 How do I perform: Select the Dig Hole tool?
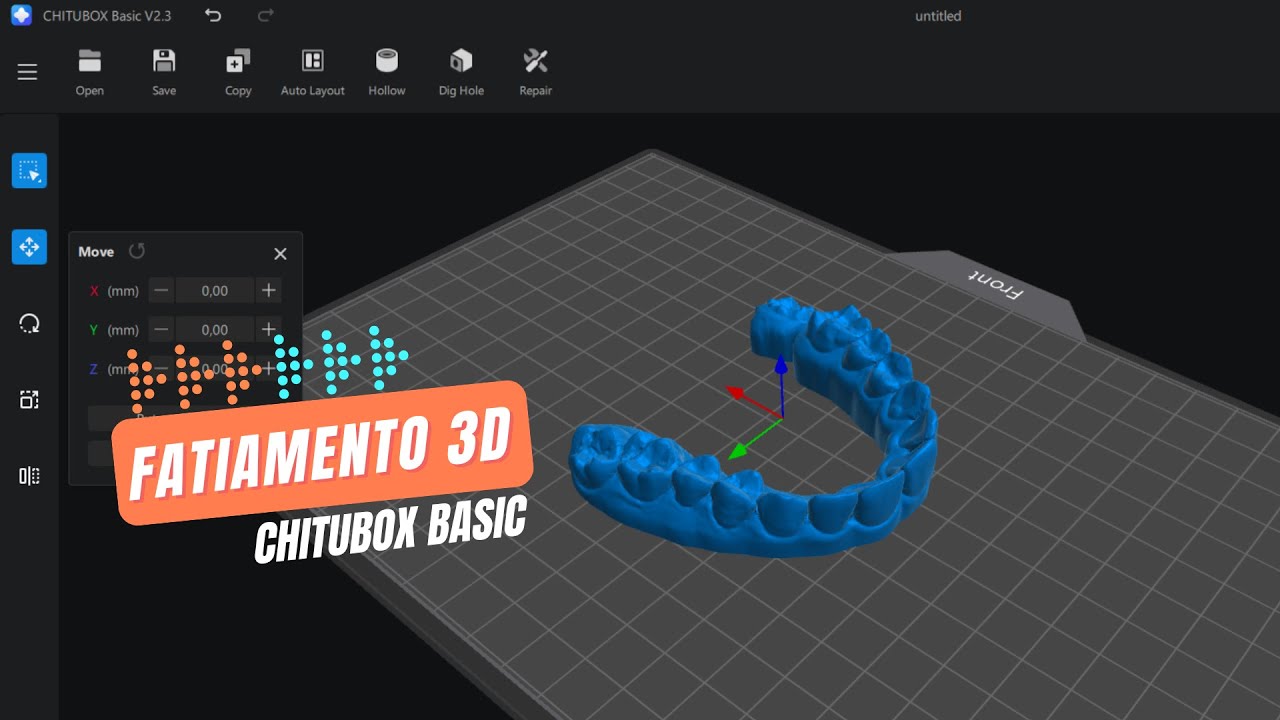pos(461,72)
